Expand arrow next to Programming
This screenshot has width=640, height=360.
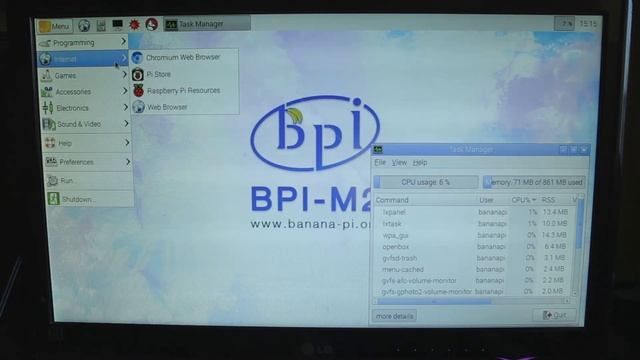pyautogui.click(x=123, y=41)
